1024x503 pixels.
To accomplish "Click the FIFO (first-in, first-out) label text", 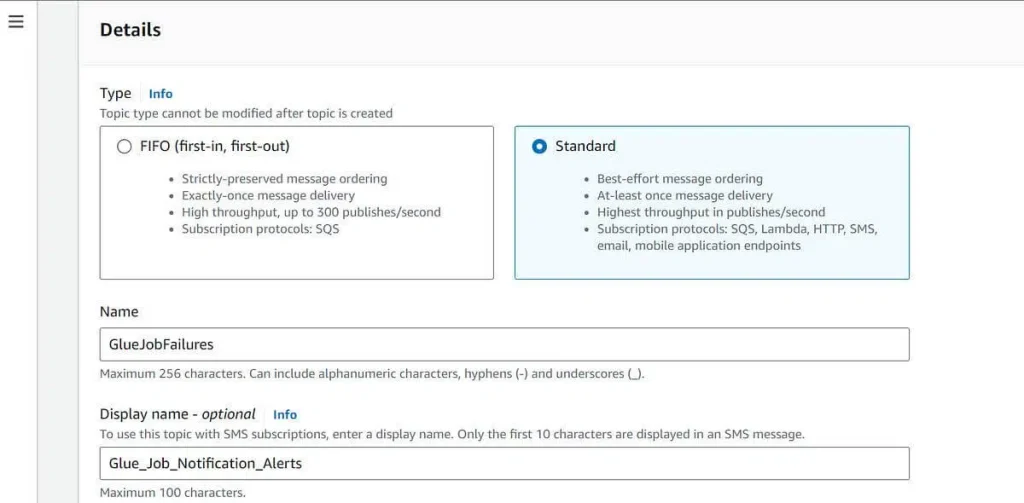I will [x=215, y=146].
